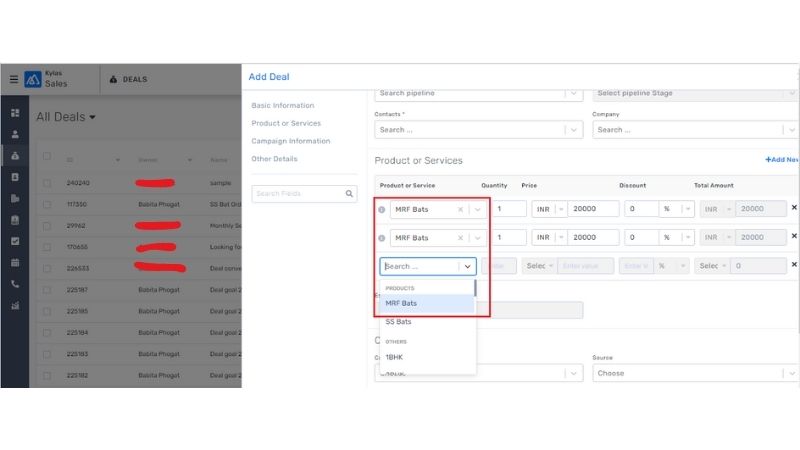Image resolution: width=800 pixels, height=450 pixels.
Task: Click the first row Quantity input field
Action: tap(509, 209)
